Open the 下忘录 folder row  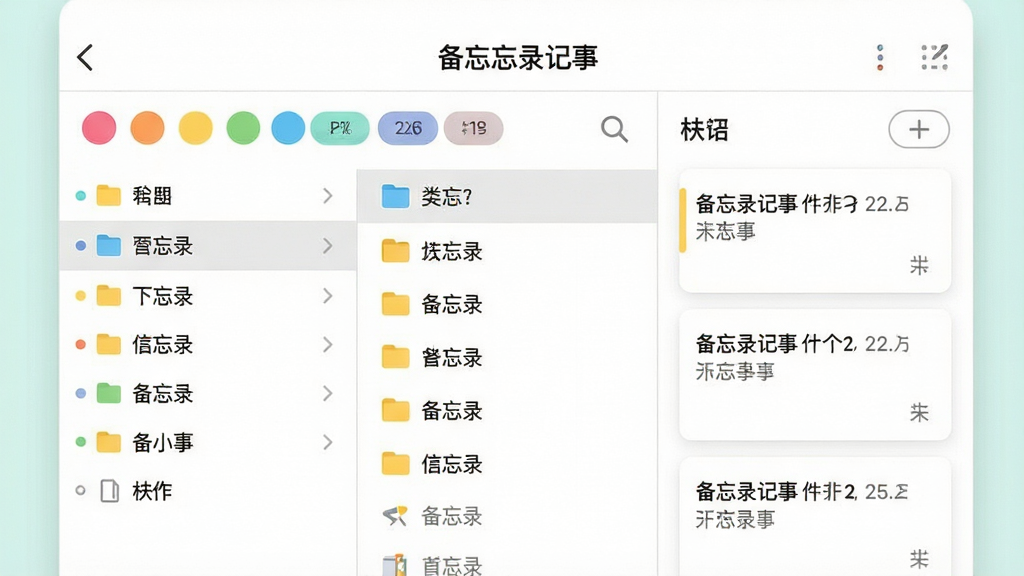(x=208, y=296)
